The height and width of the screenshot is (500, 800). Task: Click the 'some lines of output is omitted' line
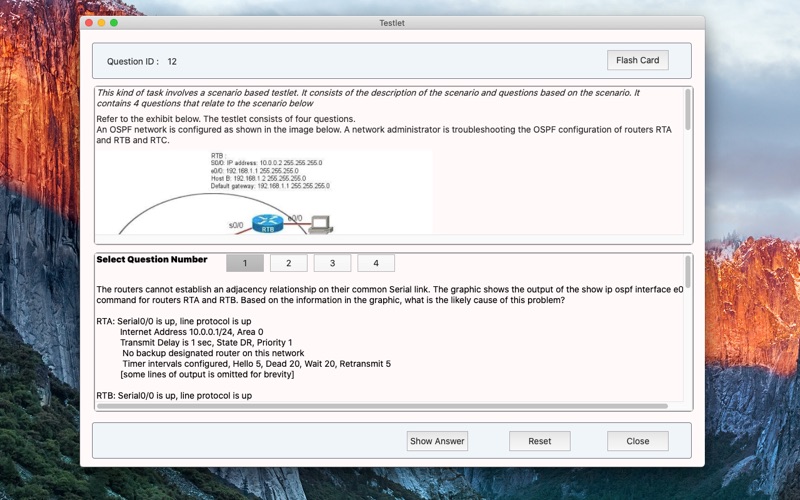point(207,374)
